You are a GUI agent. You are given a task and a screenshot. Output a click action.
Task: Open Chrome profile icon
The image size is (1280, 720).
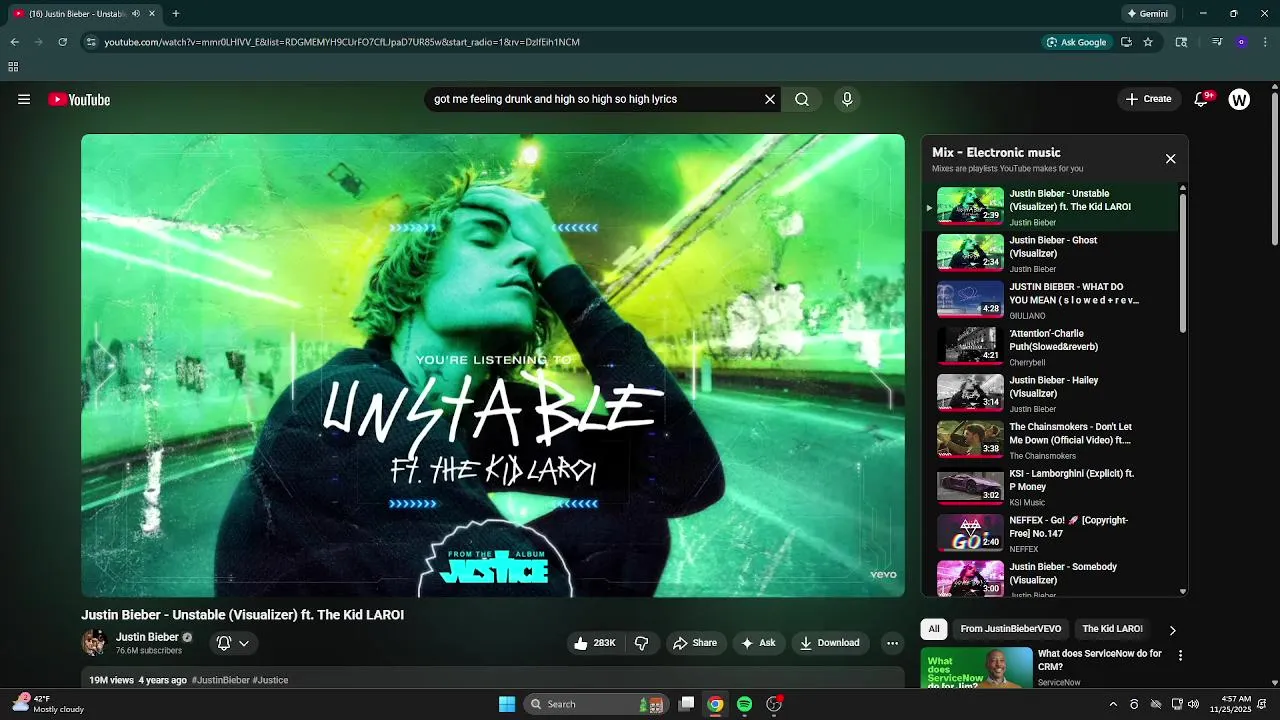pos(1241,42)
